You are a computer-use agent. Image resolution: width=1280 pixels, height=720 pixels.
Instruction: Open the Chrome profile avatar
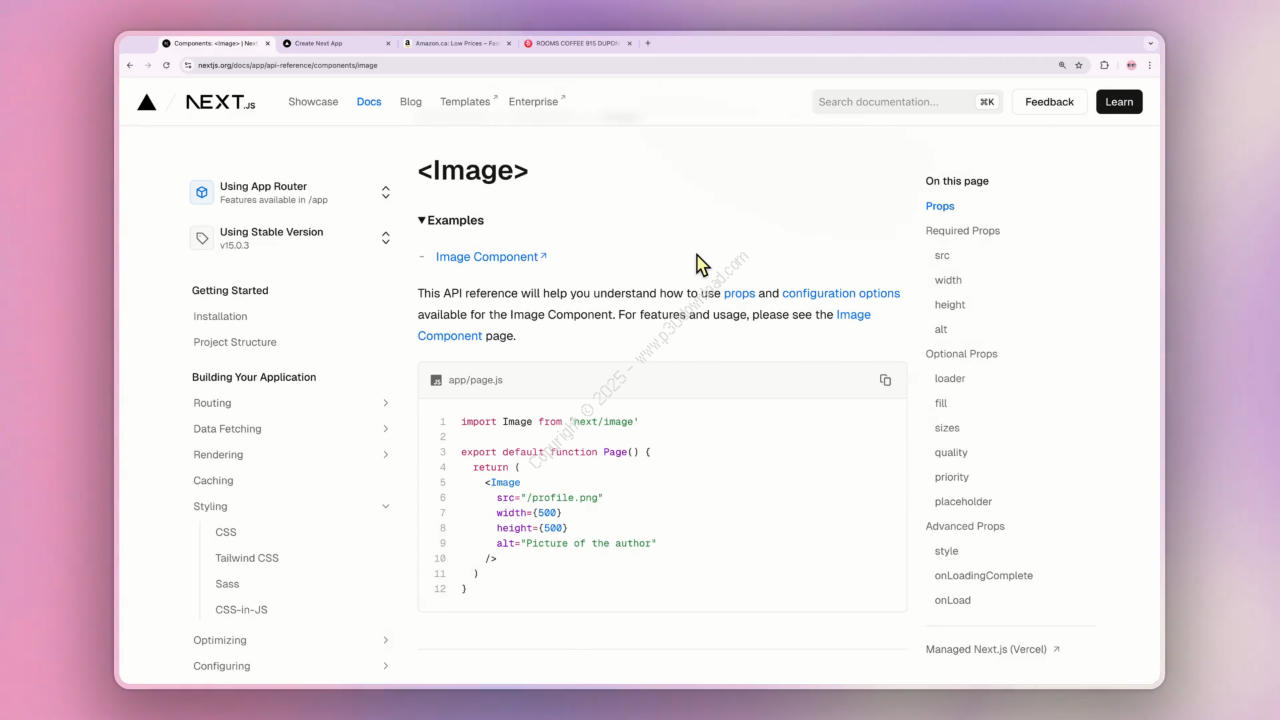click(1131, 65)
